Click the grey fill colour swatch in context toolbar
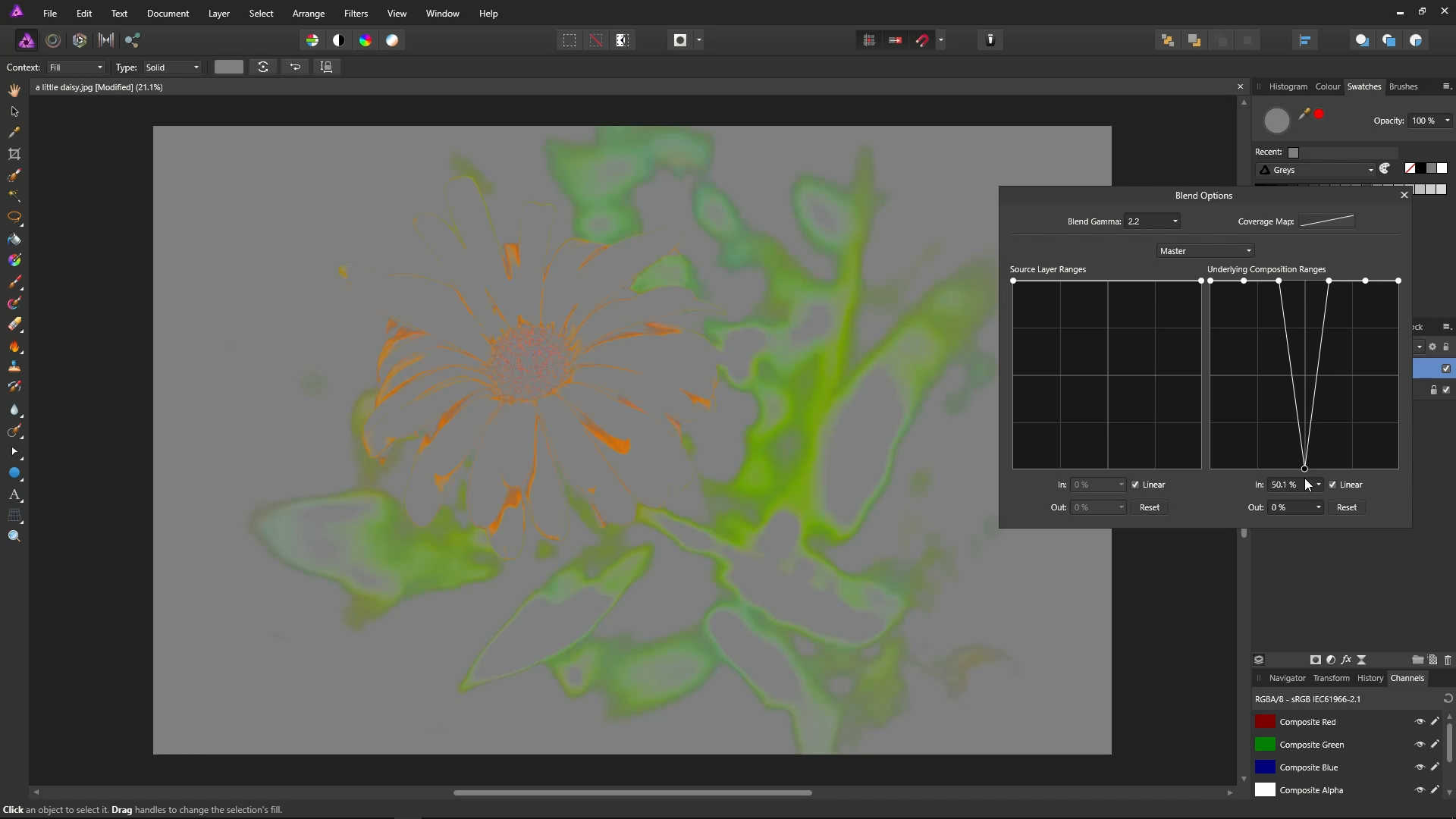The width and height of the screenshot is (1456, 819). [x=228, y=67]
